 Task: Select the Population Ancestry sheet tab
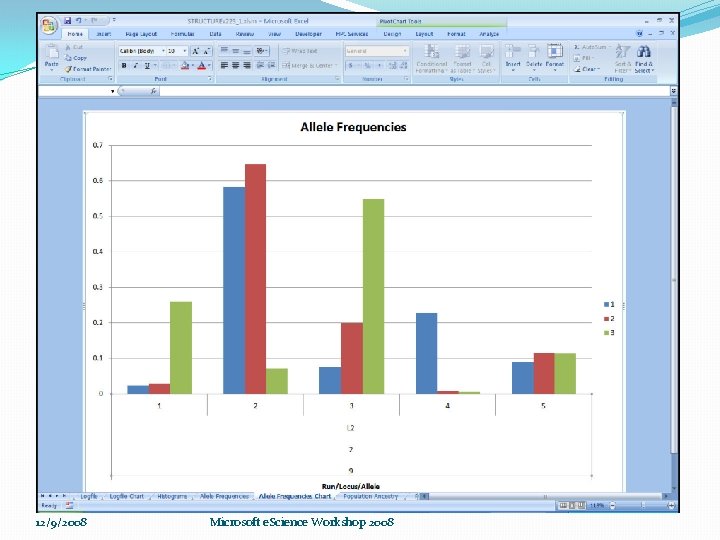[371, 496]
